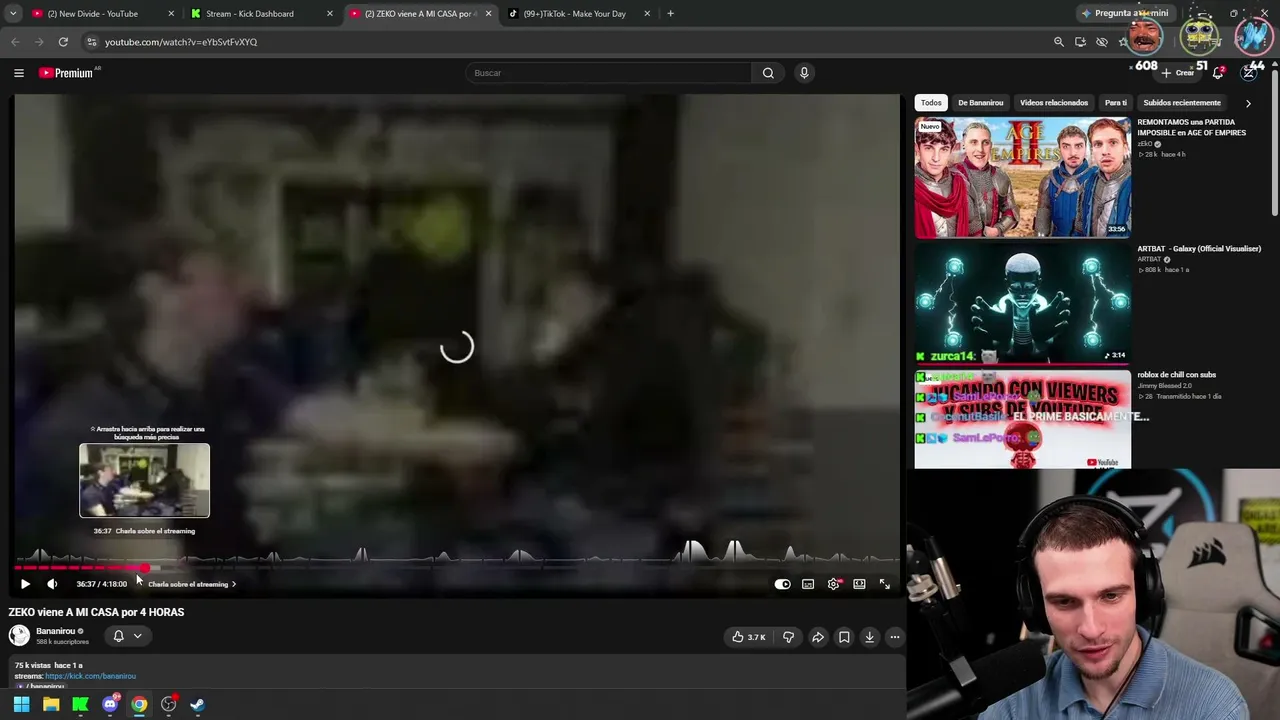Open the Crear menu button
The width and height of the screenshot is (1280, 720).
(1178, 73)
